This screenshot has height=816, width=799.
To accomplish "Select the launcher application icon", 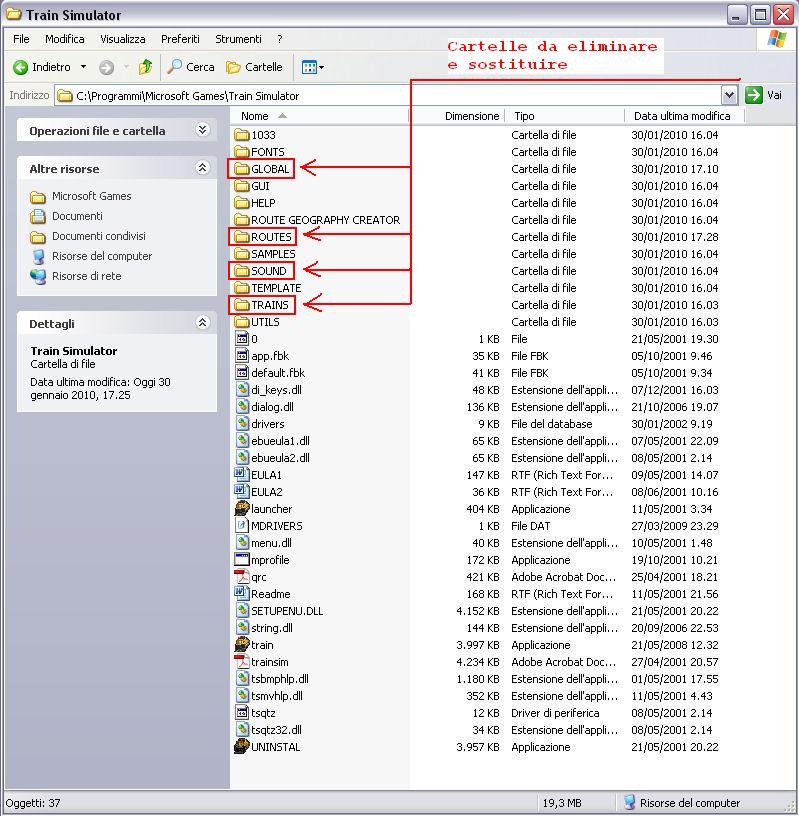I will (242, 508).
